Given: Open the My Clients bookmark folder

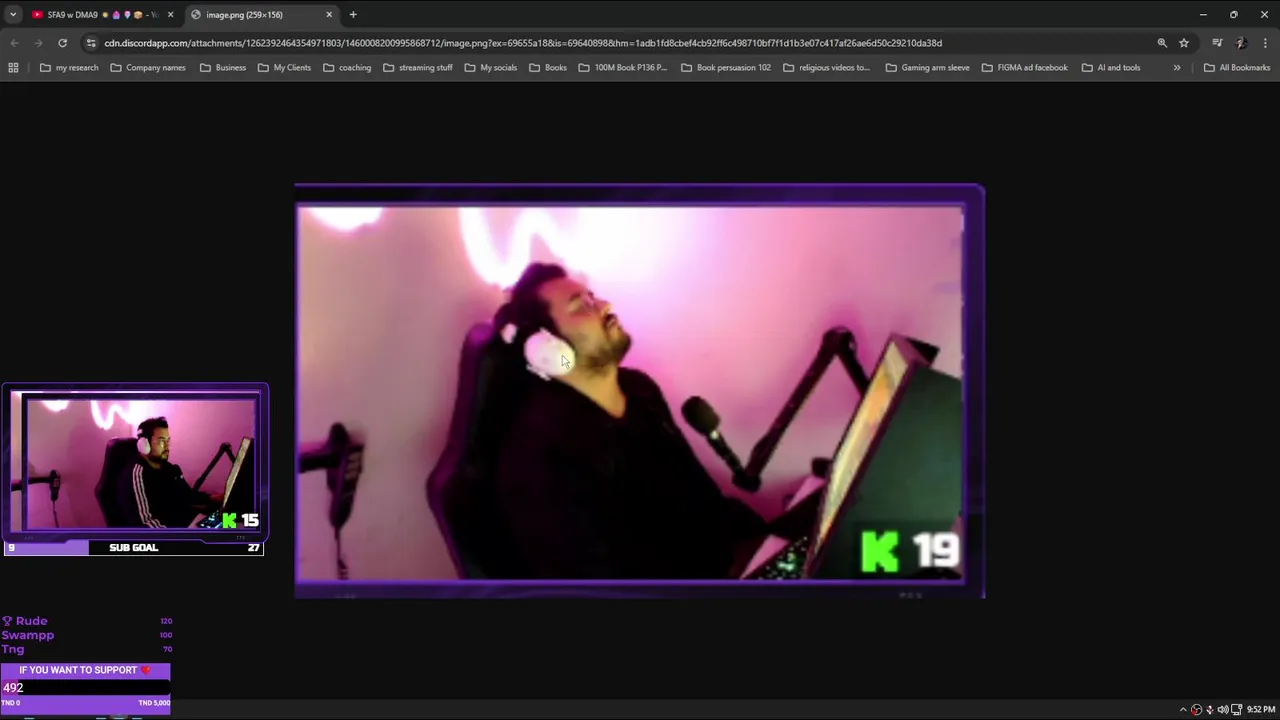Looking at the screenshot, I should pyautogui.click(x=284, y=68).
